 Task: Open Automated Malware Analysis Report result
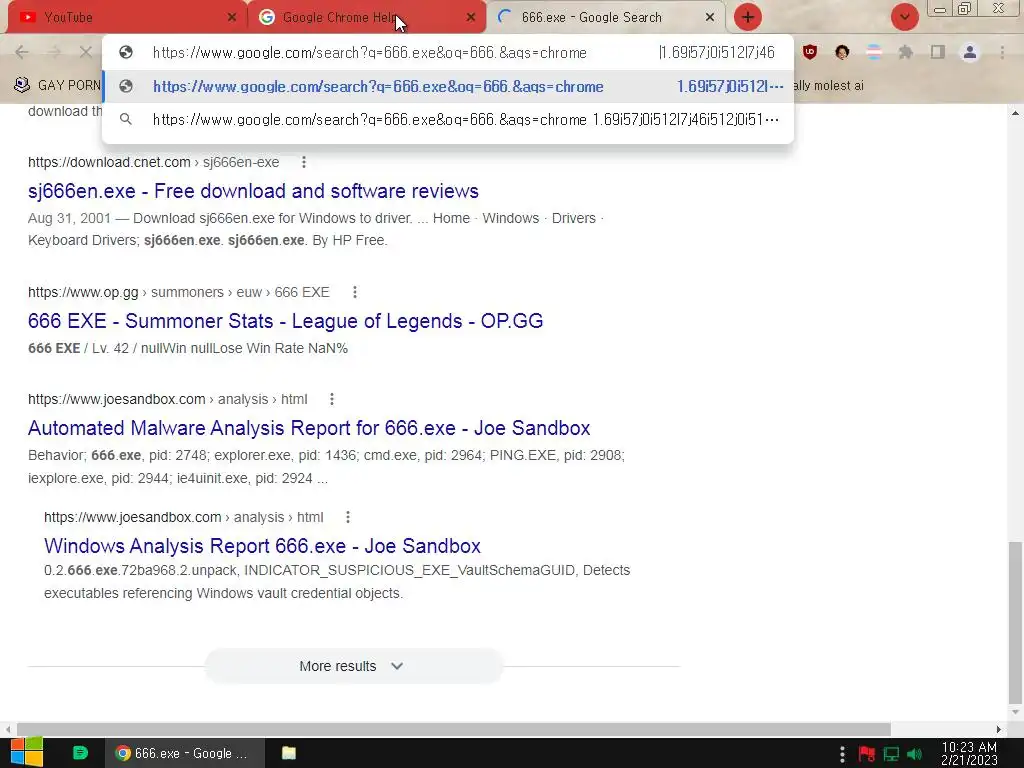[x=309, y=428]
